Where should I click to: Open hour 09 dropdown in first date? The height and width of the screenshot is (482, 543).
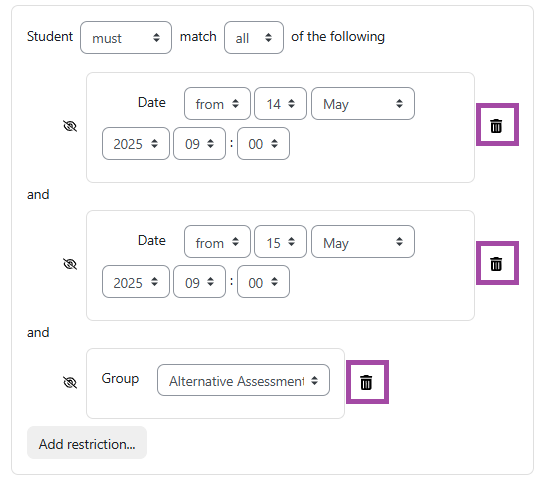pos(199,143)
